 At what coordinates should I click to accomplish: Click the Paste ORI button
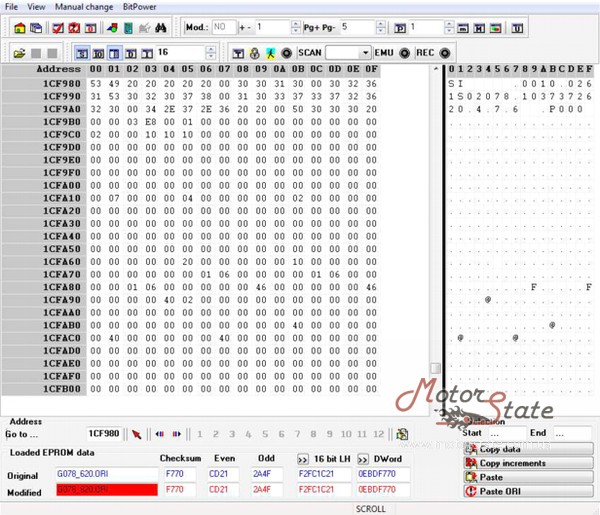pos(528,491)
